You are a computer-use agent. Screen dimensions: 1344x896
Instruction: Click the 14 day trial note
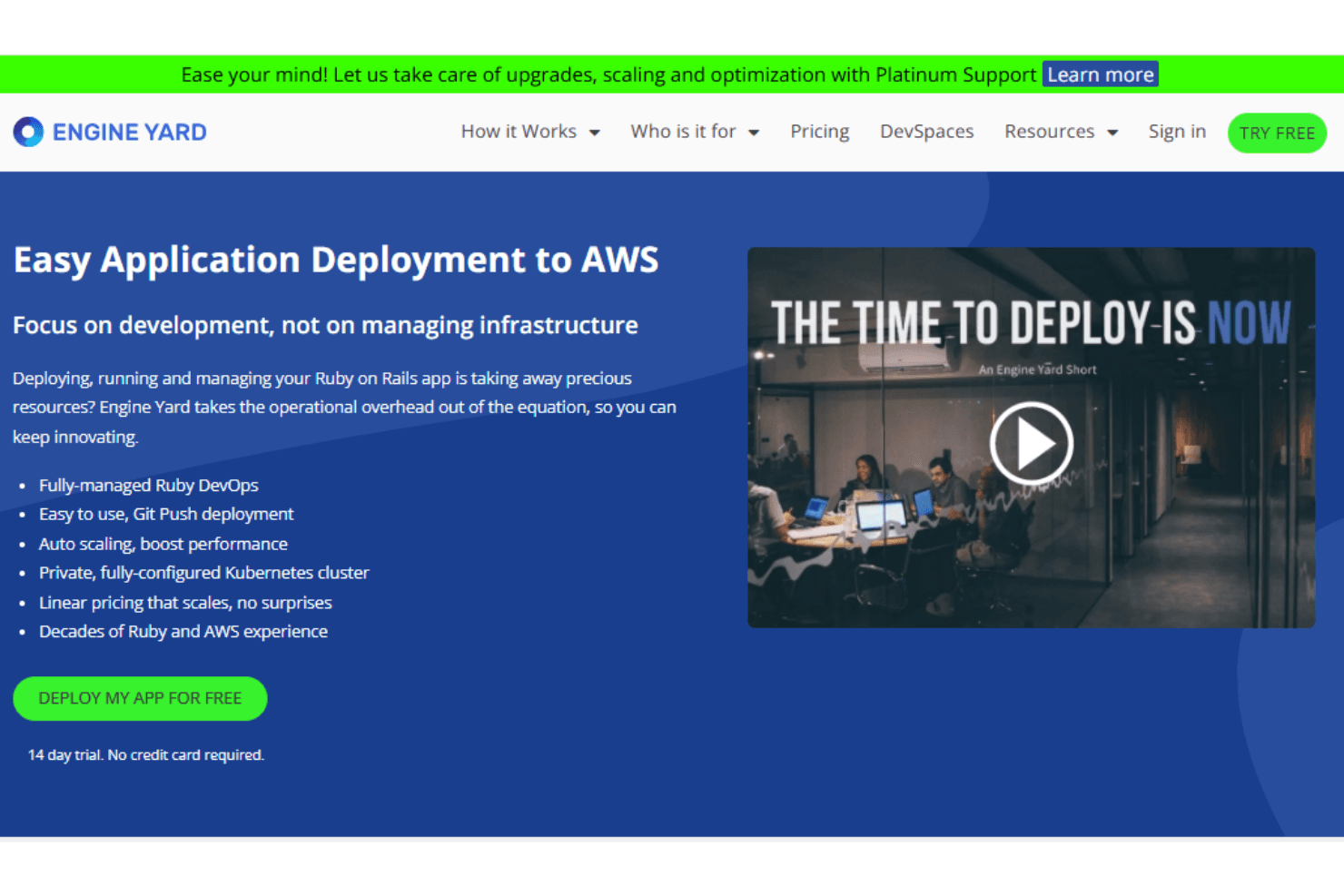(x=146, y=754)
